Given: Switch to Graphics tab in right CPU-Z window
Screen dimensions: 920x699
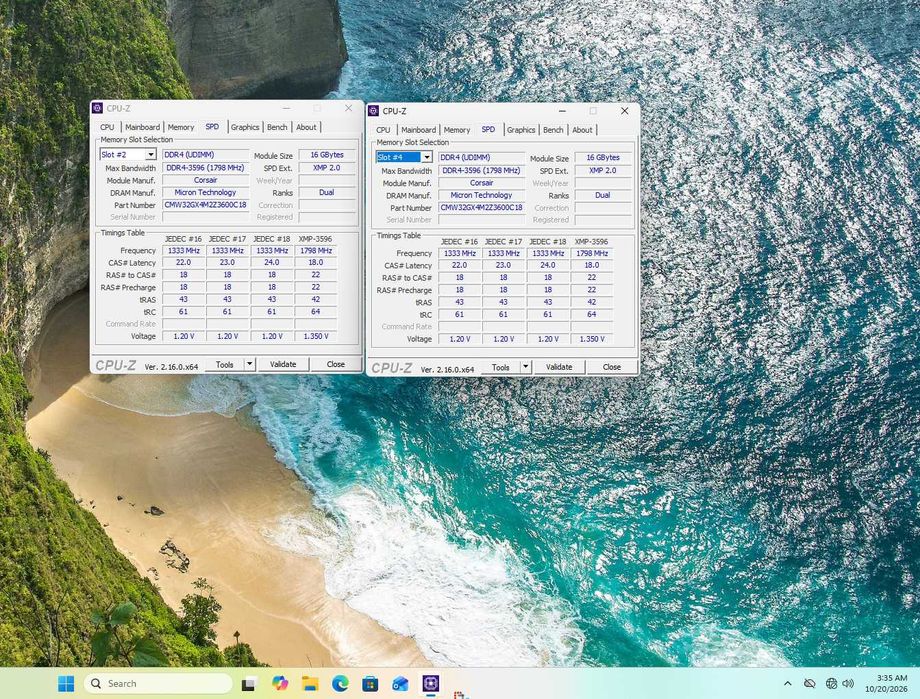Looking at the screenshot, I should click(521, 130).
